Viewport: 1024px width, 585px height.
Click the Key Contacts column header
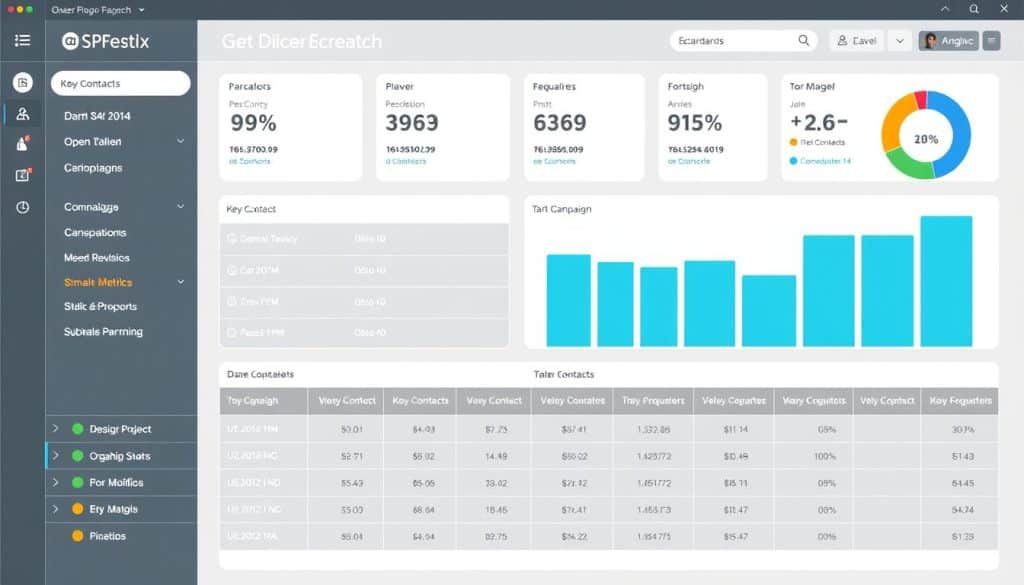click(x=420, y=401)
